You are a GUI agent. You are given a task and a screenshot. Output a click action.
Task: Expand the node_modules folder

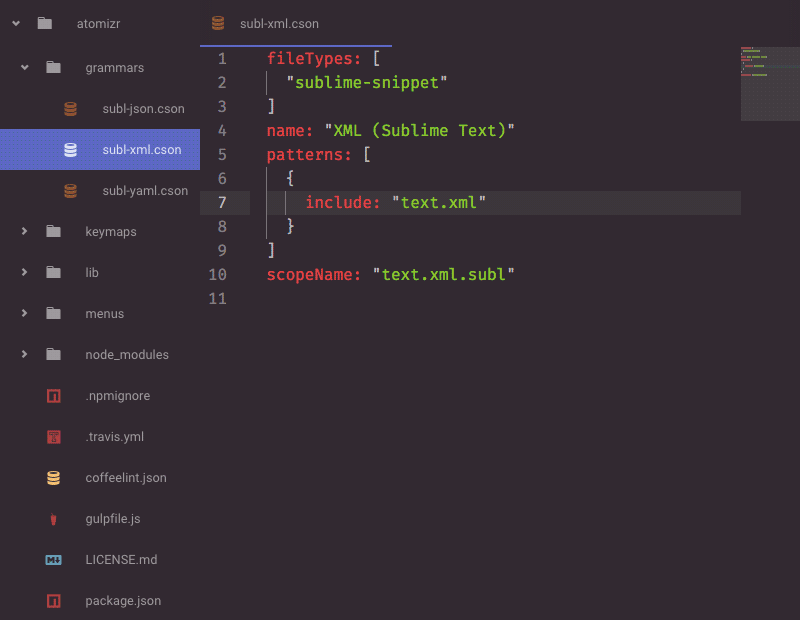(x=23, y=354)
